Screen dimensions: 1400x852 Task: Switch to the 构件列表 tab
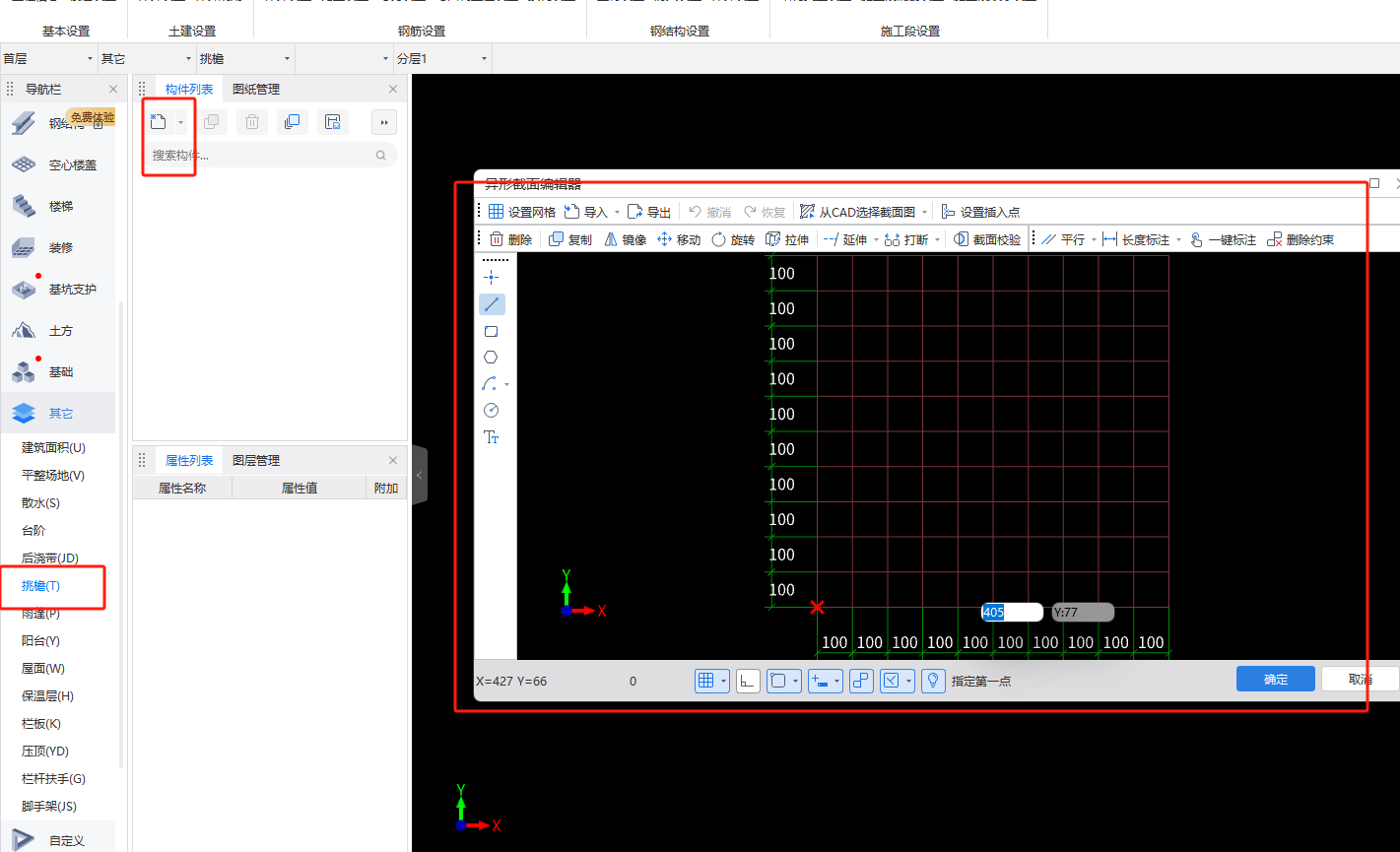coord(189,90)
